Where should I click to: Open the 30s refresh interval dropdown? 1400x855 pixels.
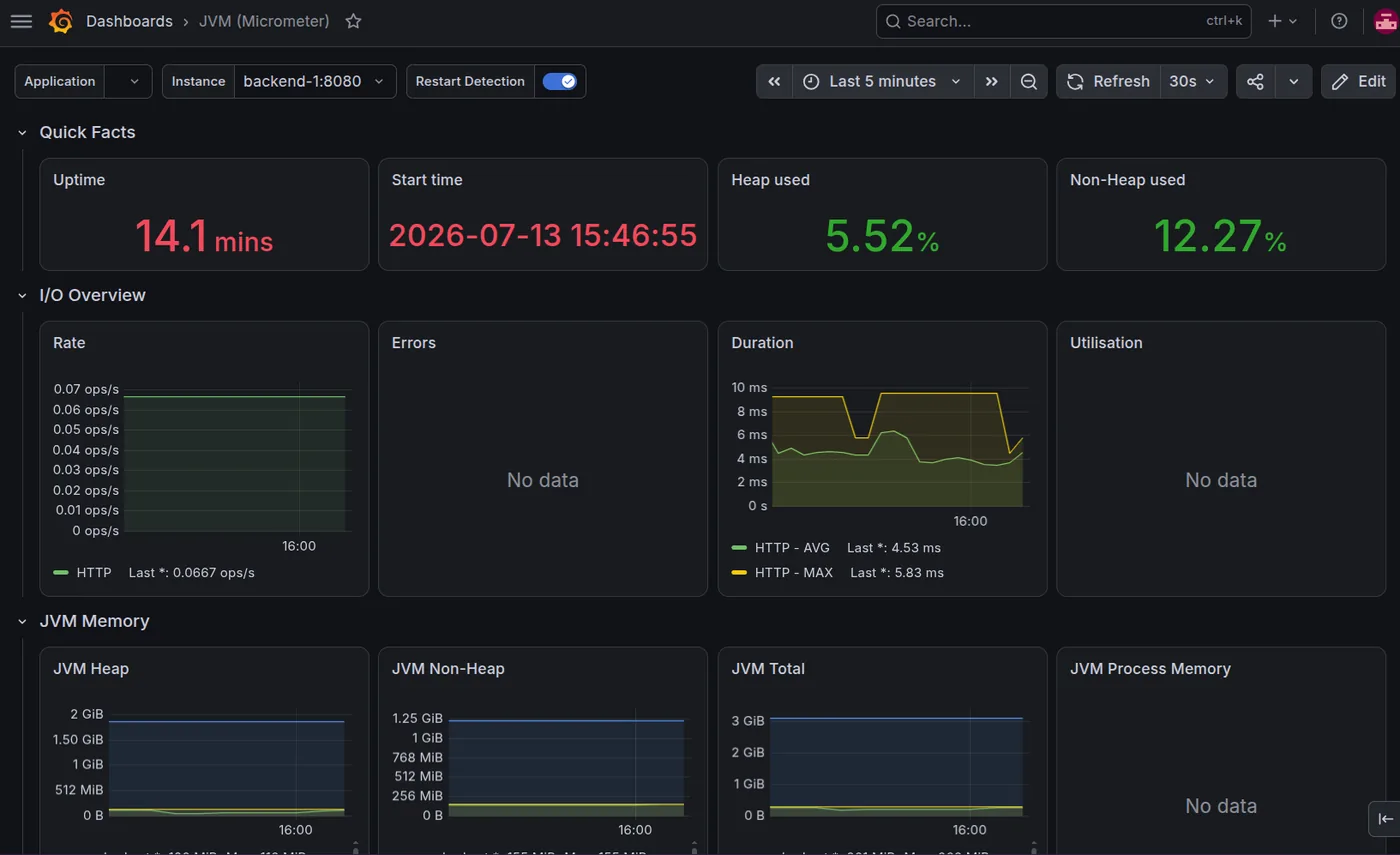(x=1193, y=82)
